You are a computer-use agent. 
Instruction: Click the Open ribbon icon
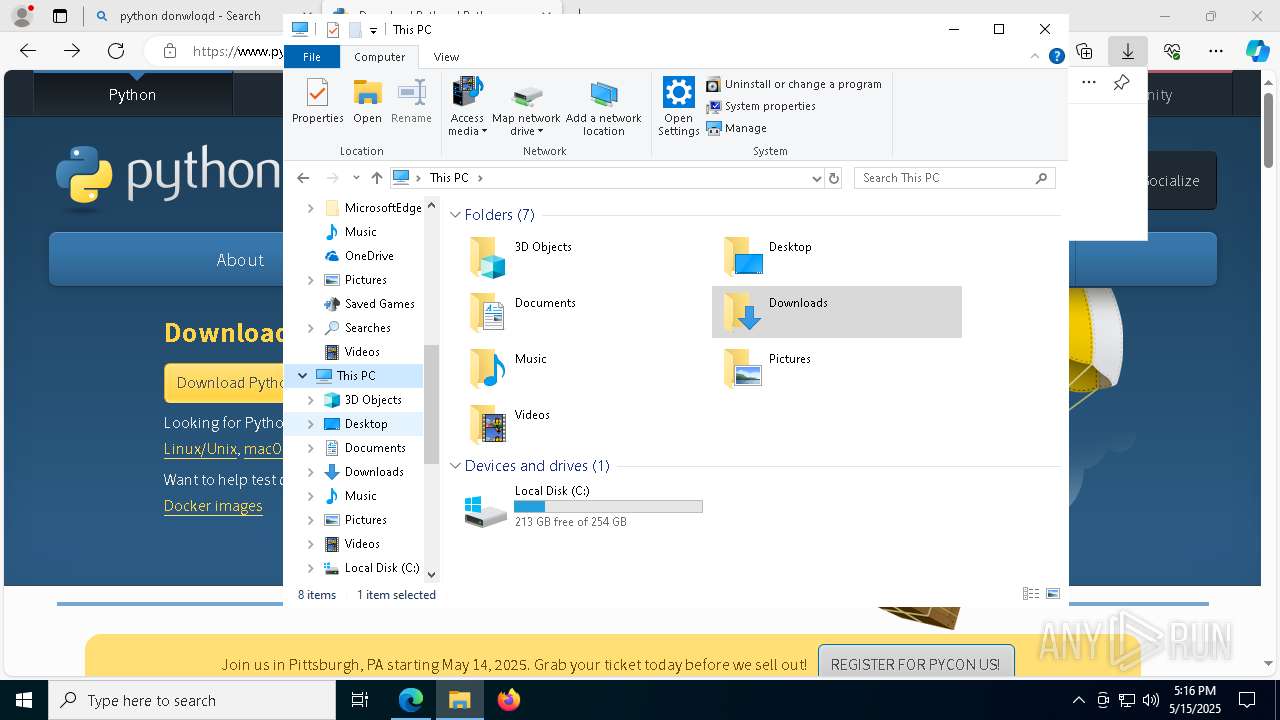[367, 101]
